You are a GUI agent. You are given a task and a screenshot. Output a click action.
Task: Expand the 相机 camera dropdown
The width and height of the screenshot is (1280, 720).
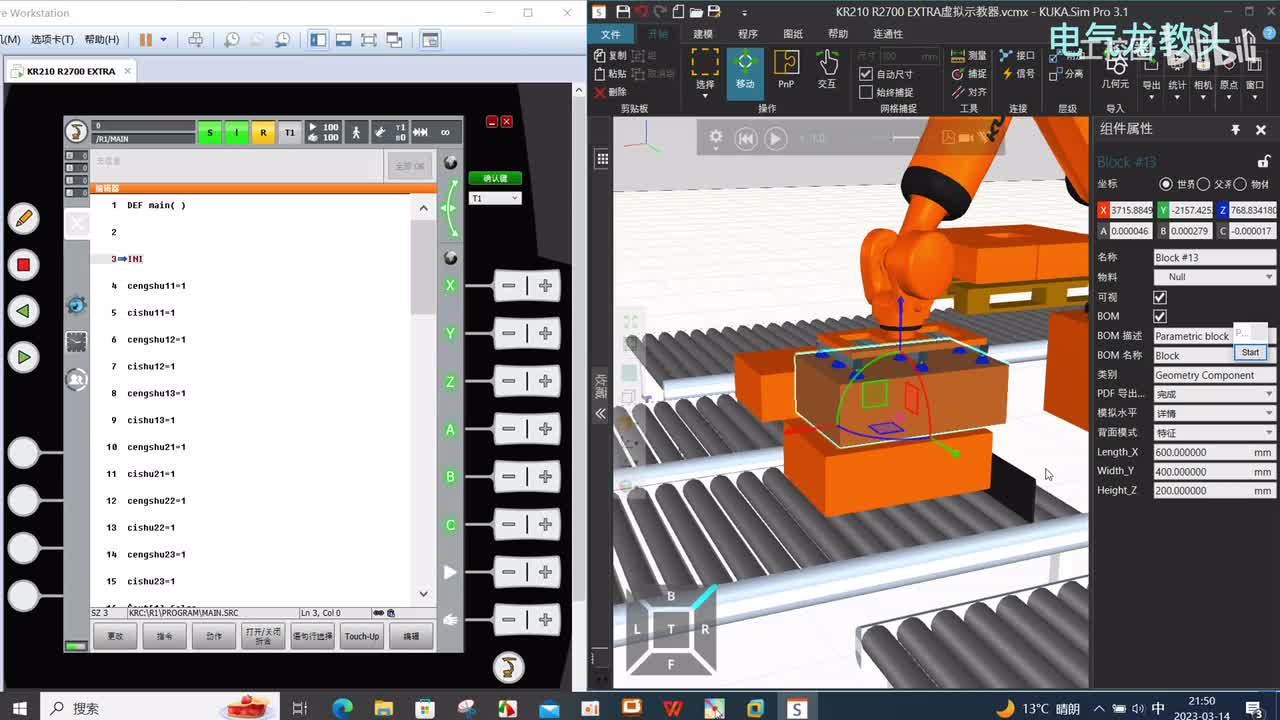tap(1203, 97)
